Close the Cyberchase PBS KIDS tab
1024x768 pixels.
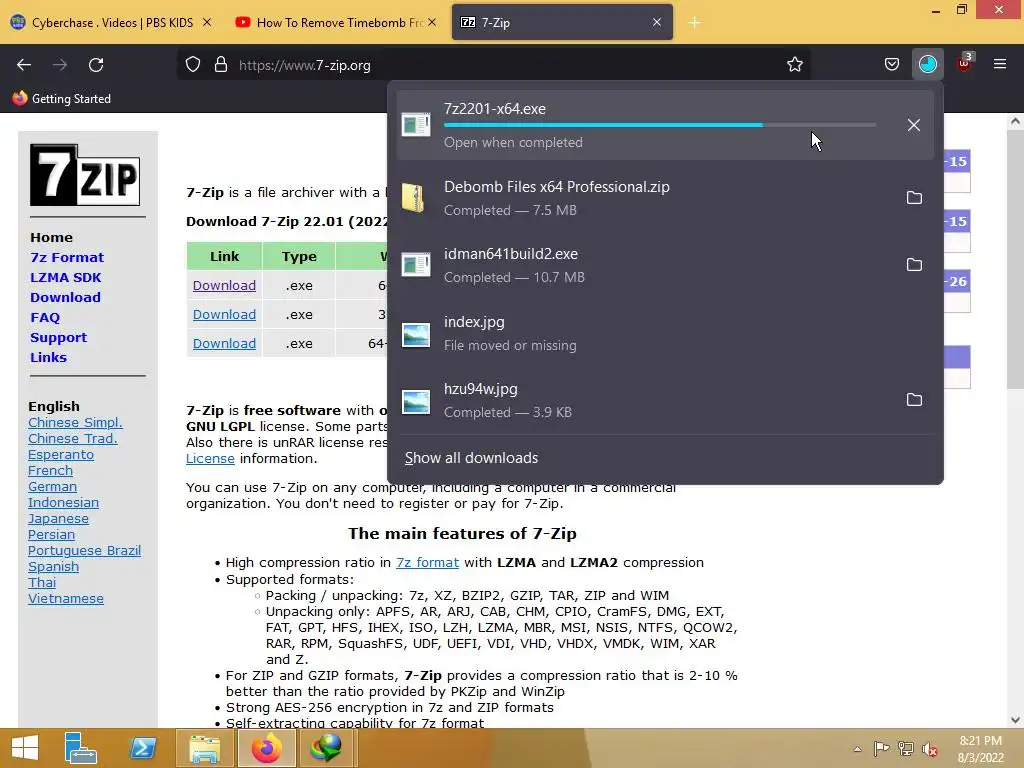pos(207,22)
